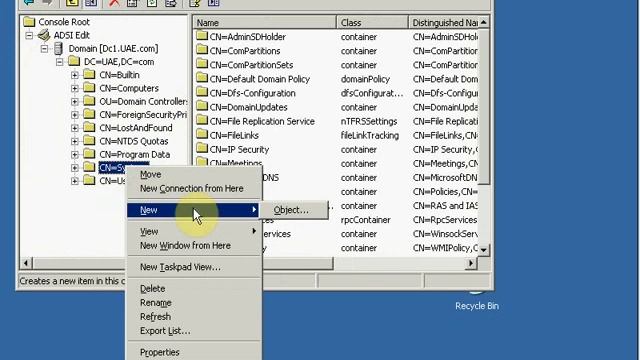Click the ADSI Edit snap-in icon
The width and height of the screenshot is (640, 360).
[44, 35]
